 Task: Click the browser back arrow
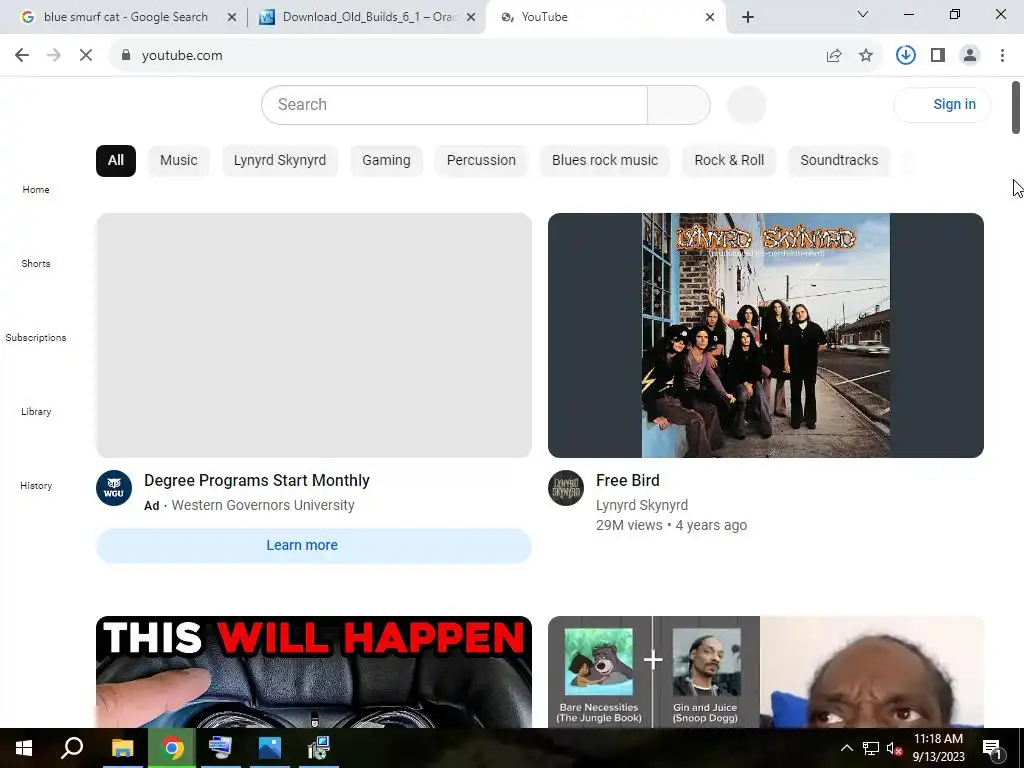[x=22, y=56]
